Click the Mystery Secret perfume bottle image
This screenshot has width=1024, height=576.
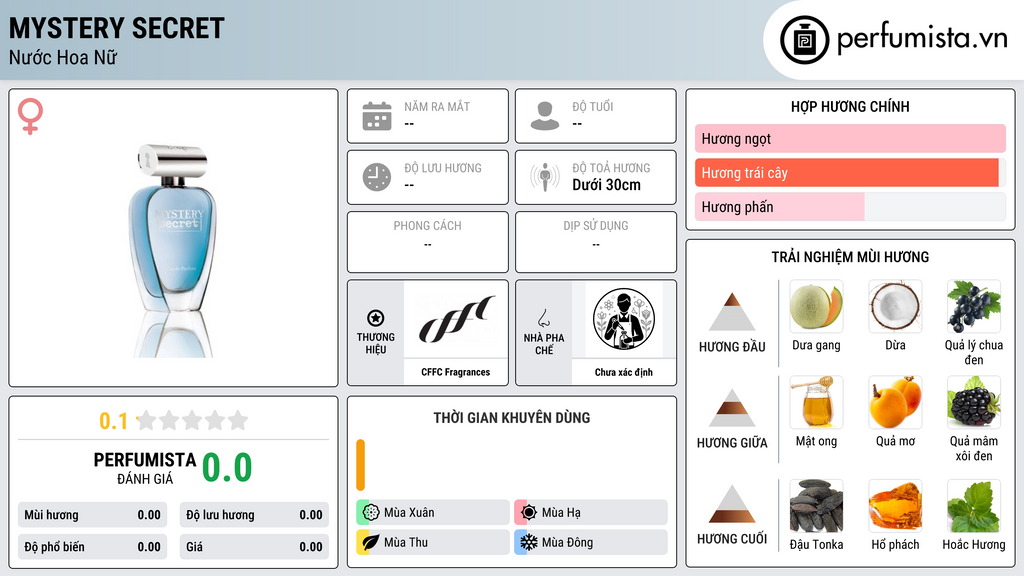pos(173,250)
